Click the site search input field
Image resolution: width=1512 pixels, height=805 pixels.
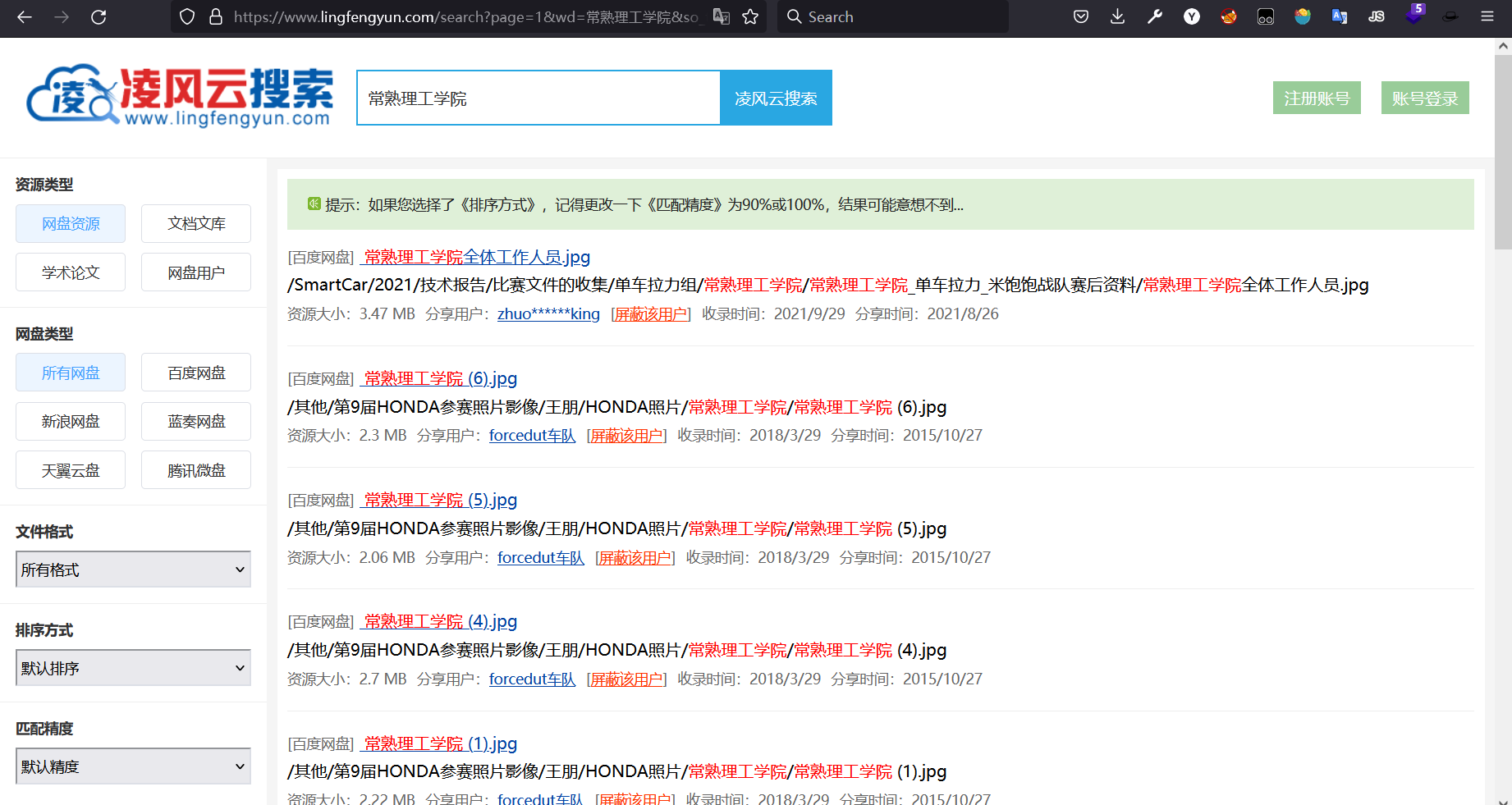coord(538,98)
